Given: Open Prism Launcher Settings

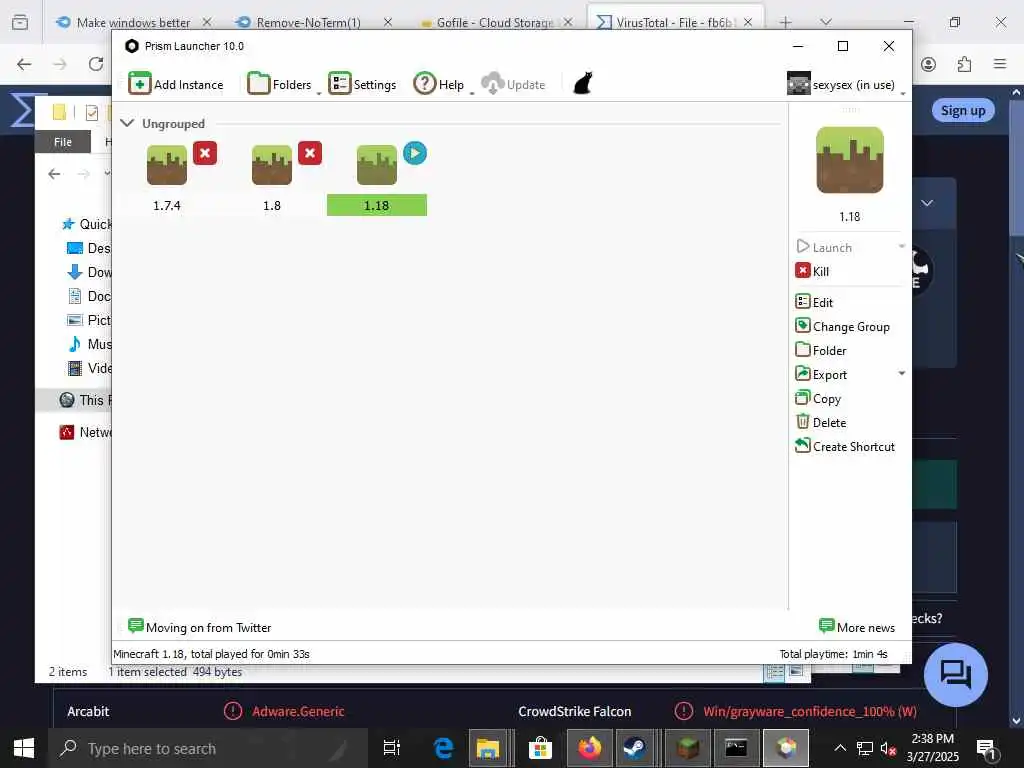Looking at the screenshot, I should tap(362, 84).
